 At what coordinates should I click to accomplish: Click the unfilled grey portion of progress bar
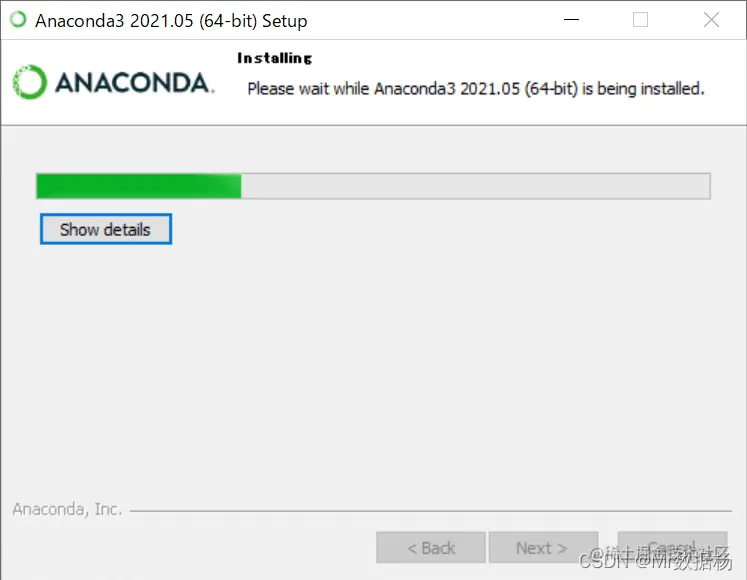pyautogui.click(x=475, y=186)
